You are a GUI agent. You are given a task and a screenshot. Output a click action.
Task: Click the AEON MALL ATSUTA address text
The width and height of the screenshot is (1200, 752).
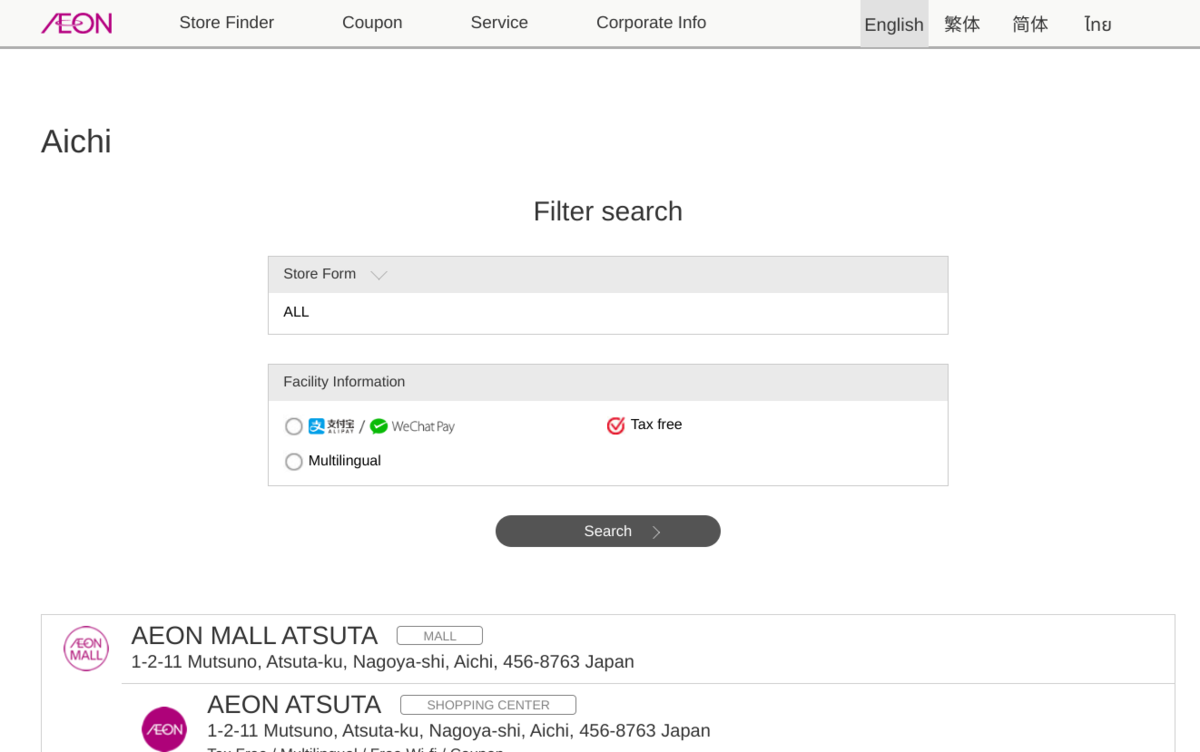coord(382,662)
